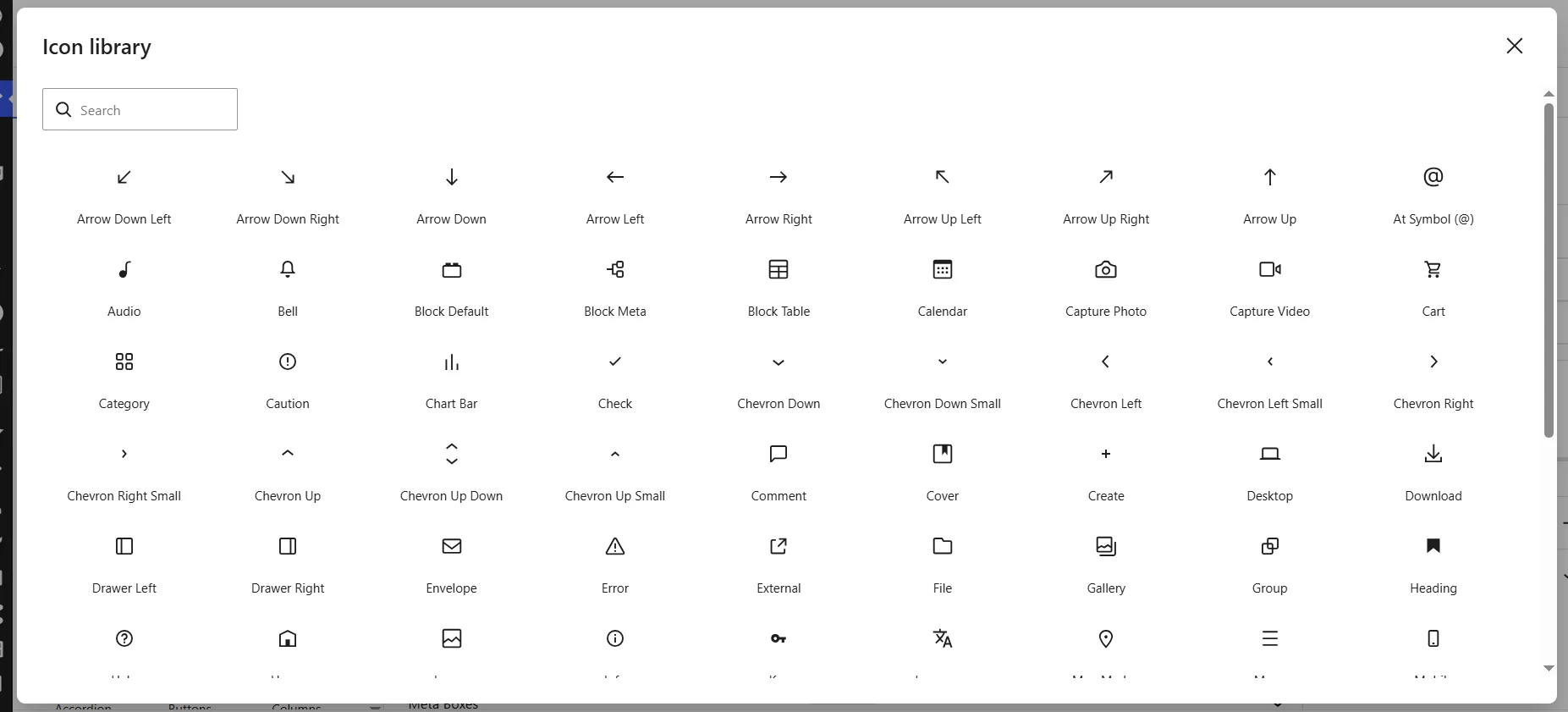
Task: Pick the Drawer Right icon
Action: [x=288, y=546]
